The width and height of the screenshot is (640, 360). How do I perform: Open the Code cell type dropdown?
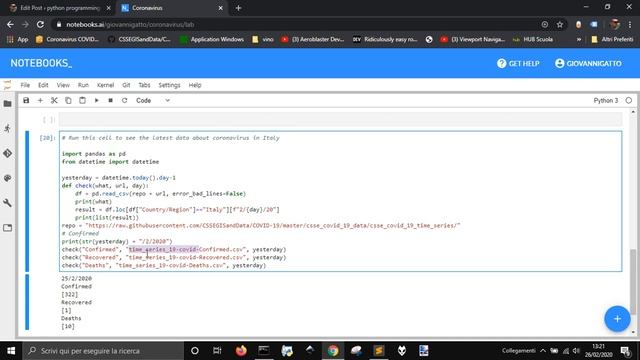pos(153,100)
